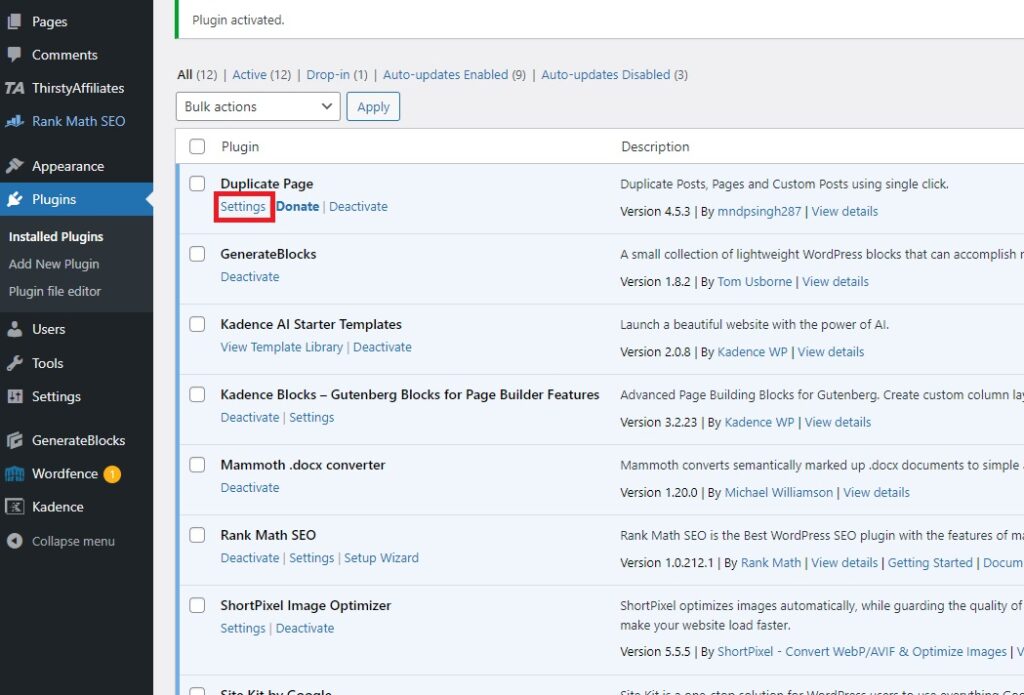Open the Appearance menu item
1024x695 pixels.
(x=68, y=166)
